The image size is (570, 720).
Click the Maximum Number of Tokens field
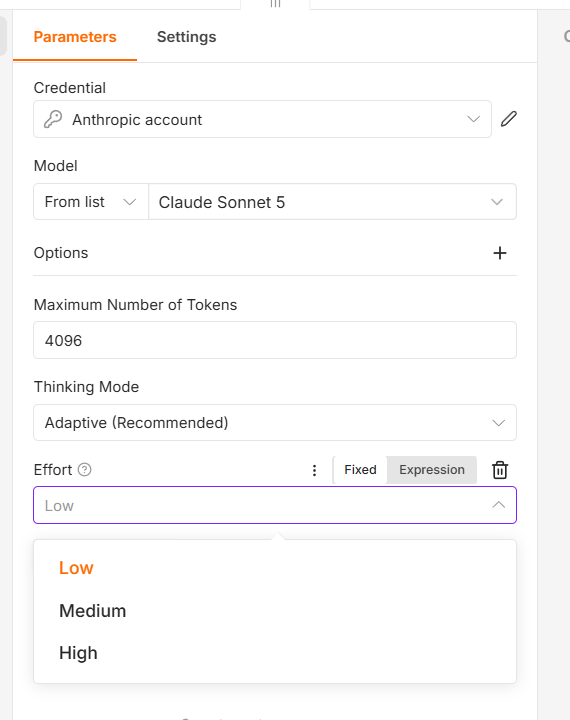click(x=275, y=340)
